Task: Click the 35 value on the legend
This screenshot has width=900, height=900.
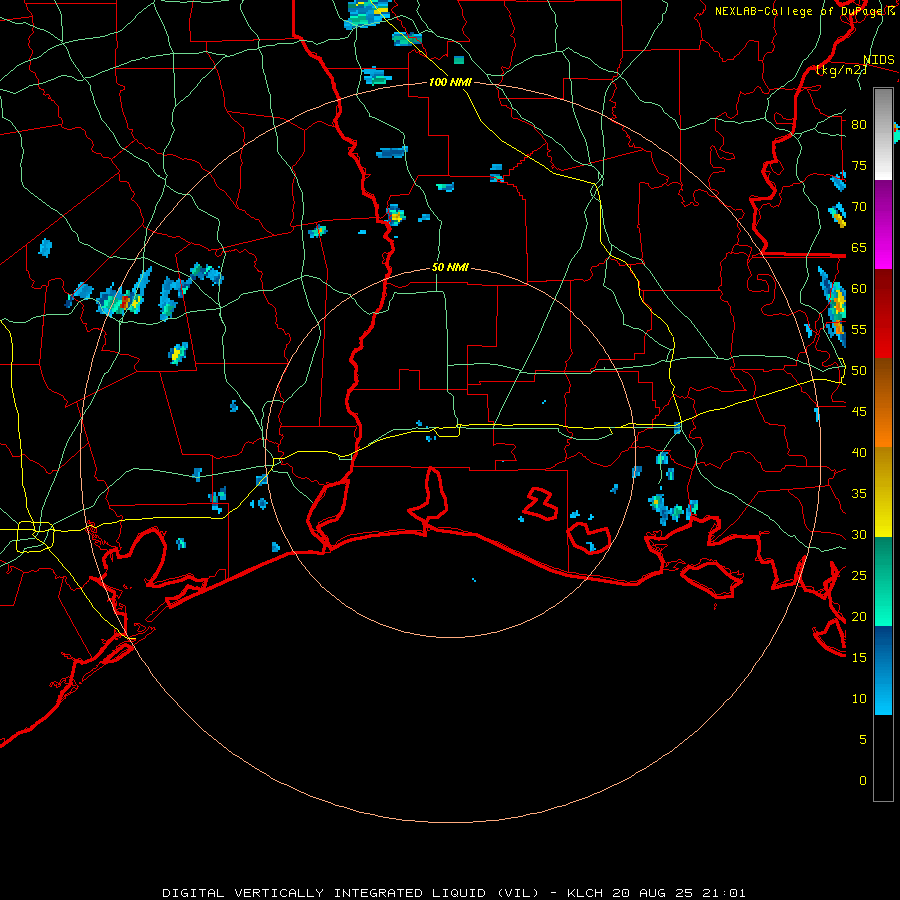Action: click(x=859, y=494)
